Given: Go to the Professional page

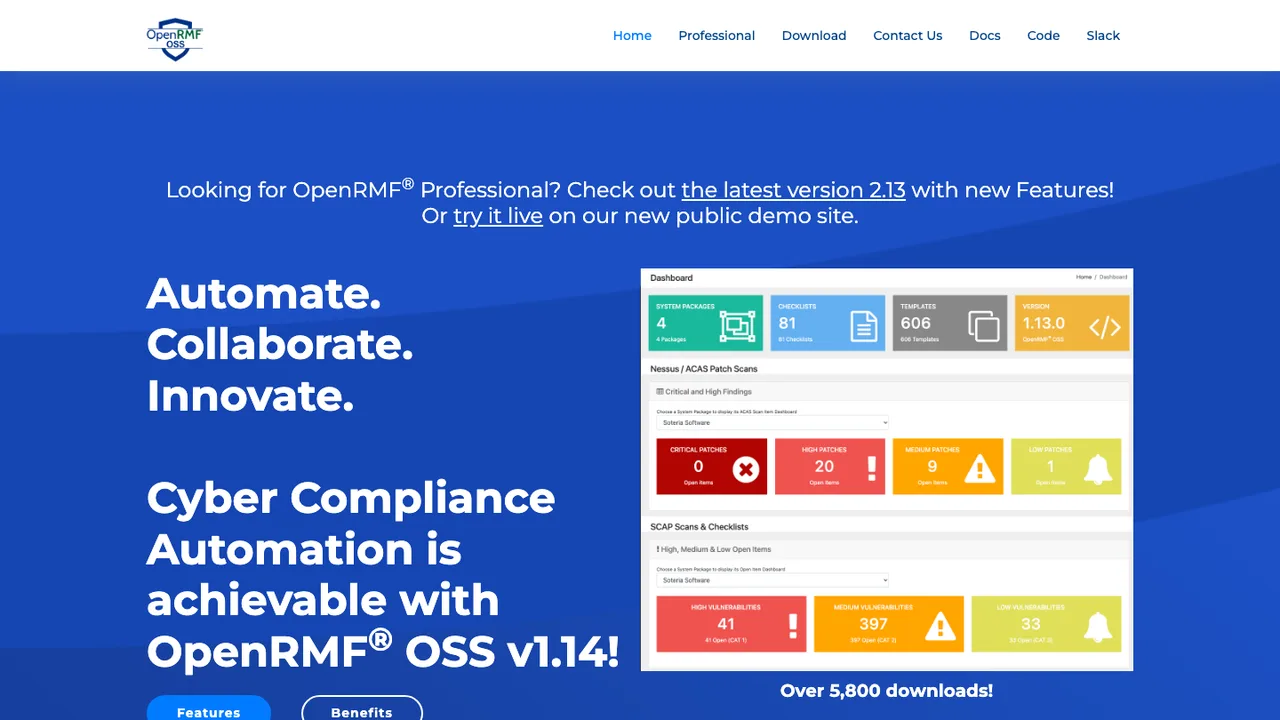Looking at the screenshot, I should tap(717, 35).
